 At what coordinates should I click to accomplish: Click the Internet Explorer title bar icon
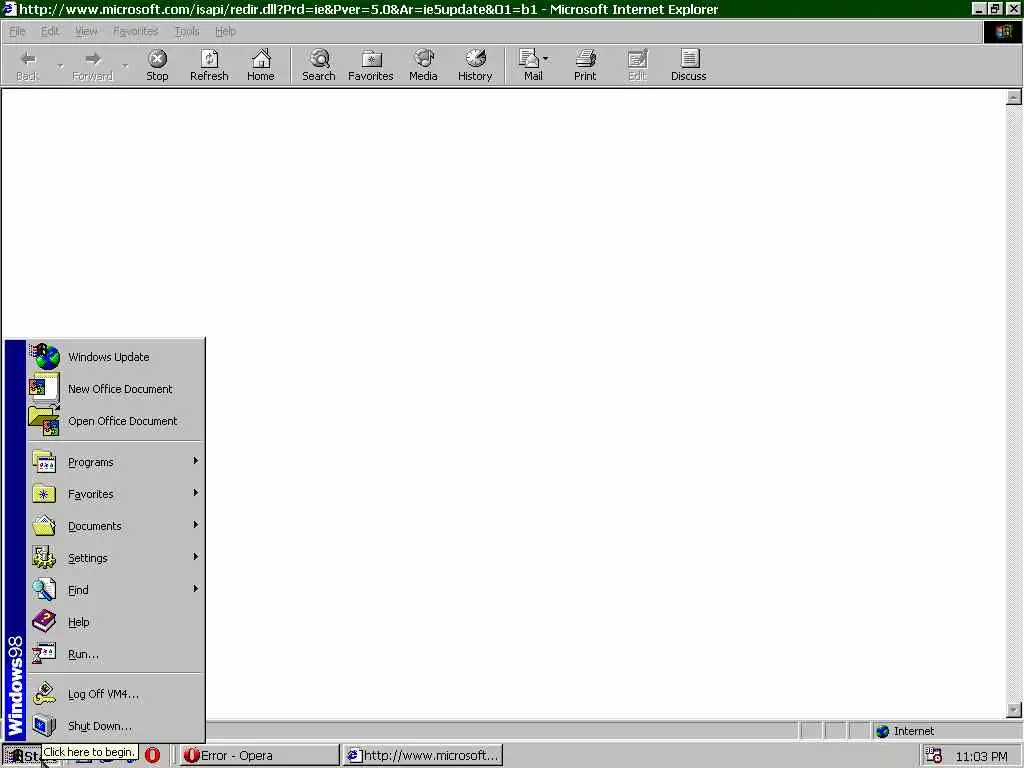point(9,9)
